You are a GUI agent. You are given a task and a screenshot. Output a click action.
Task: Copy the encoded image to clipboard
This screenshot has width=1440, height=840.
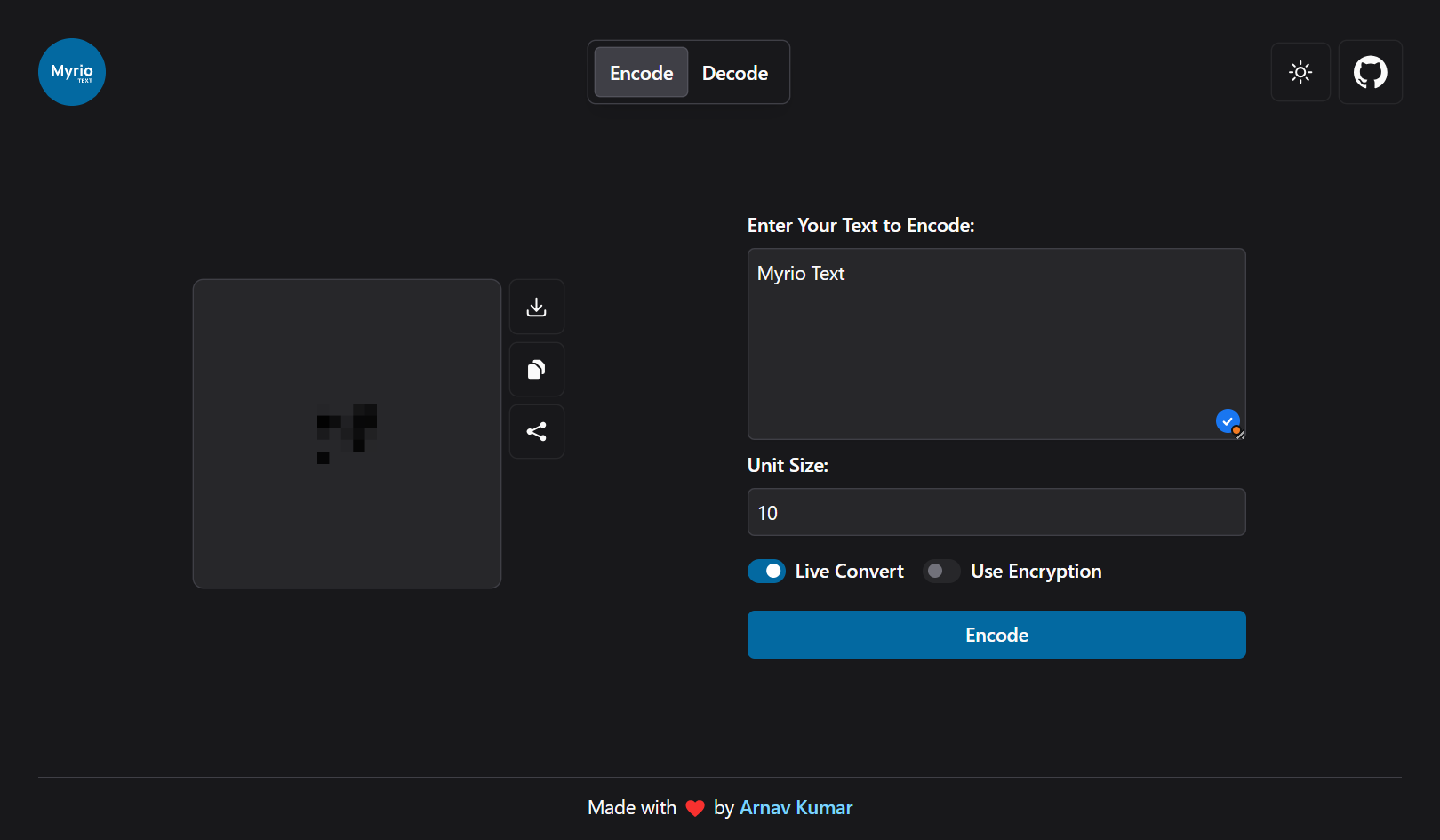(x=537, y=369)
